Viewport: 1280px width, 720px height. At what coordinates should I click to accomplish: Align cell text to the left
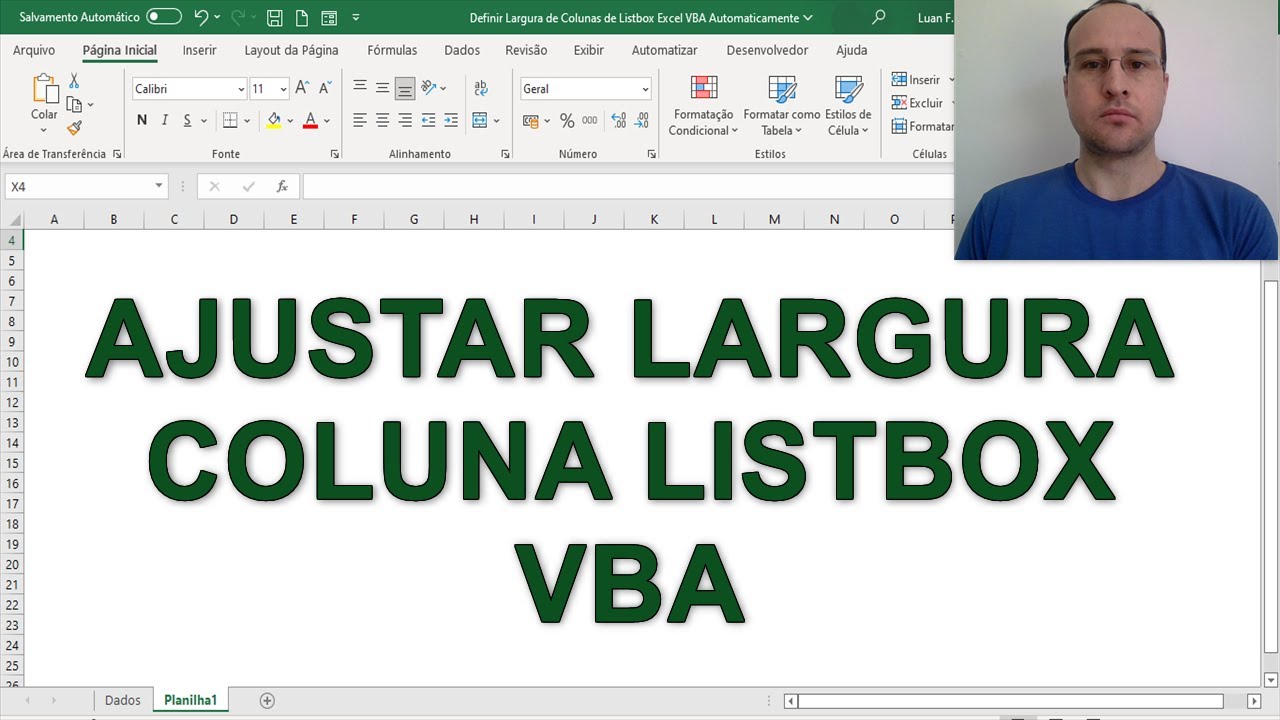point(360,120)
